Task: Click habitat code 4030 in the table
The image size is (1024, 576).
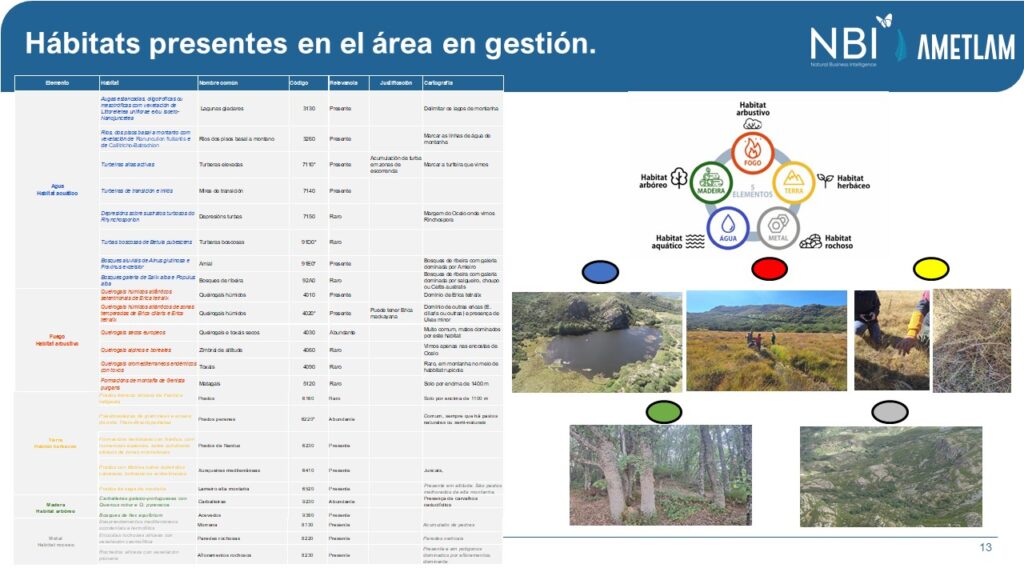Action: pos(309,332)
